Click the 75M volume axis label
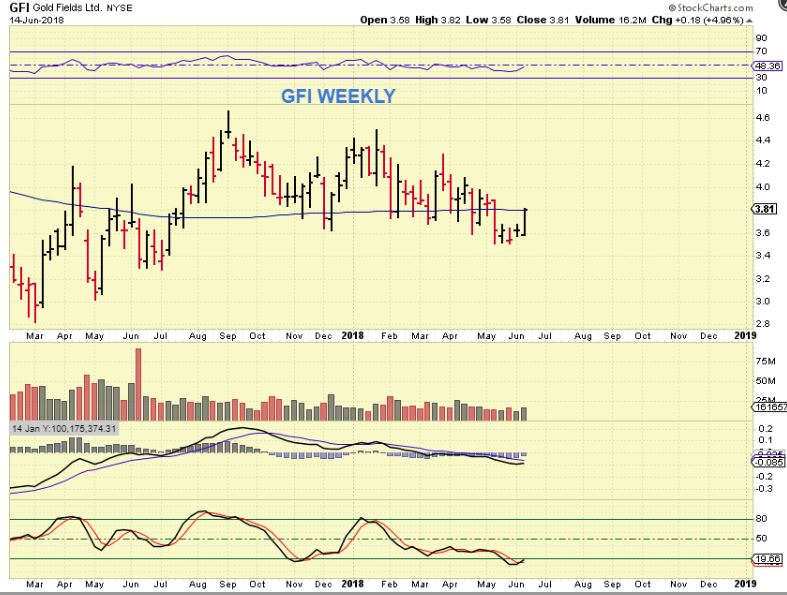Screen dimensions: 787x595 (x=765, y=362)
